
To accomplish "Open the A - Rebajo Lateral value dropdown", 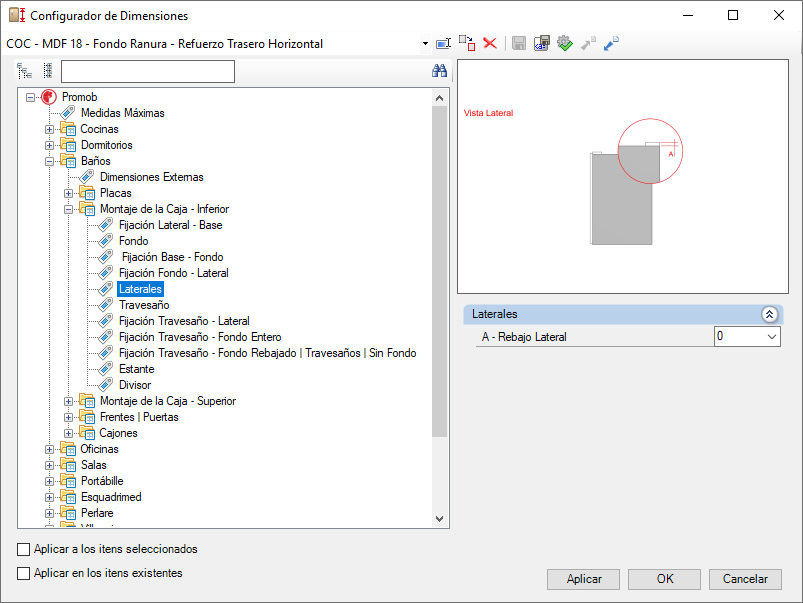I will pyautogui.click(x=772, y=337).
